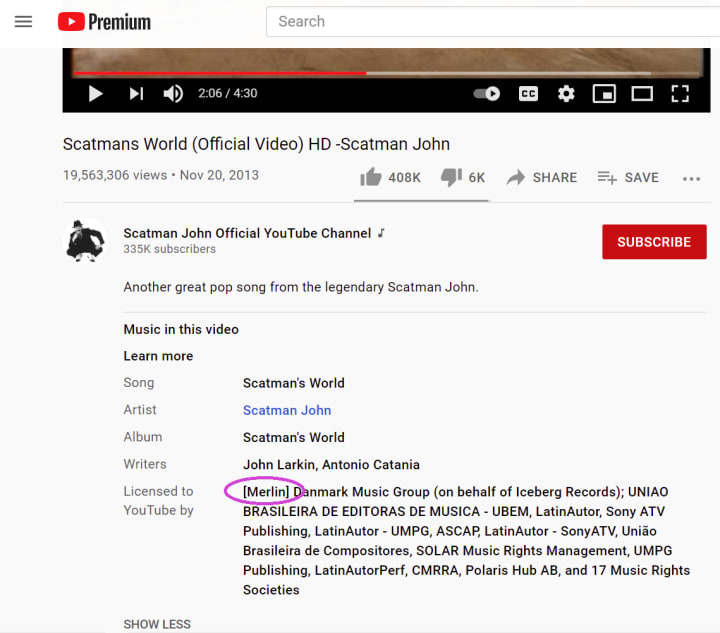This screenshot has width=720, height=633.
Task: Click the 19,563,306 views count
Action: tap(115, 175)
